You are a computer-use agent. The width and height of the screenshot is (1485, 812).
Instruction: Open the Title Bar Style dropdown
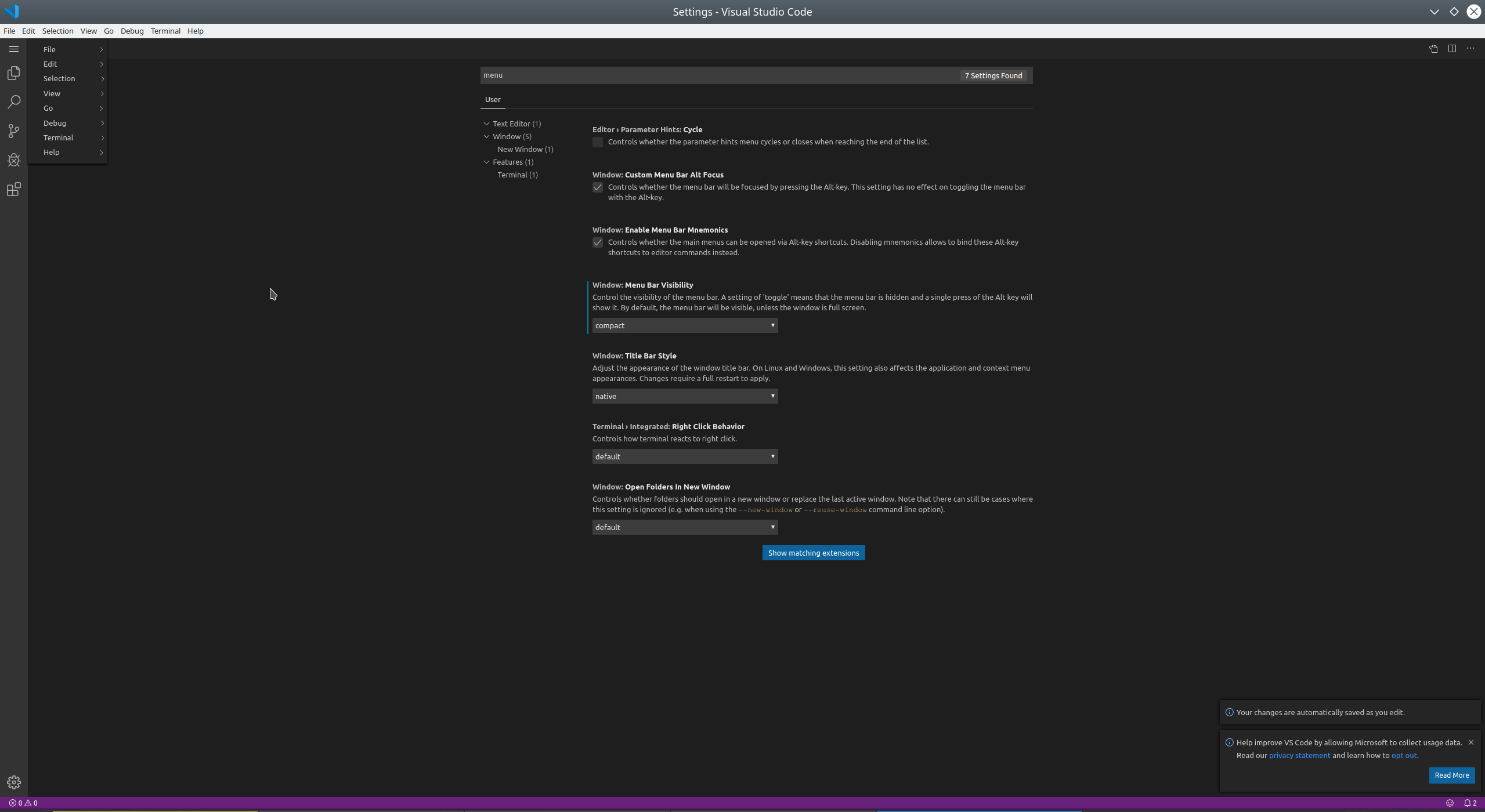point(684,396)
